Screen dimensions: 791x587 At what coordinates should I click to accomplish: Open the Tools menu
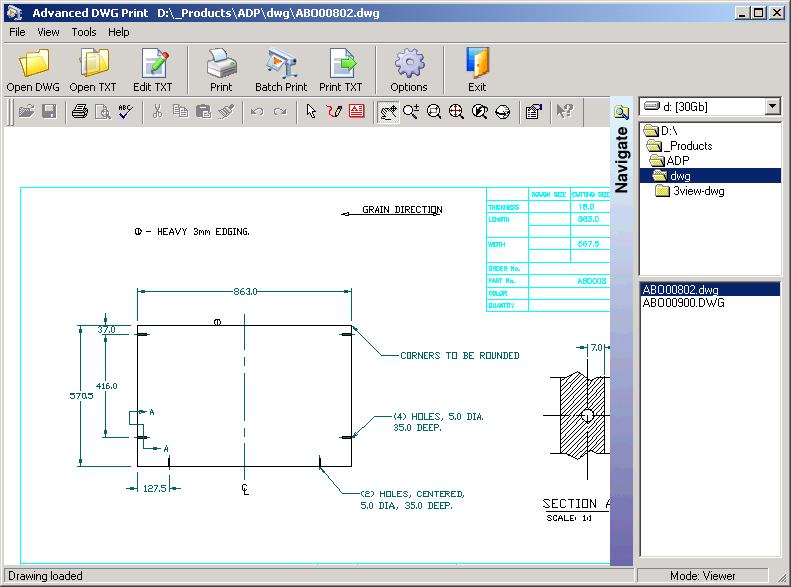84,32
